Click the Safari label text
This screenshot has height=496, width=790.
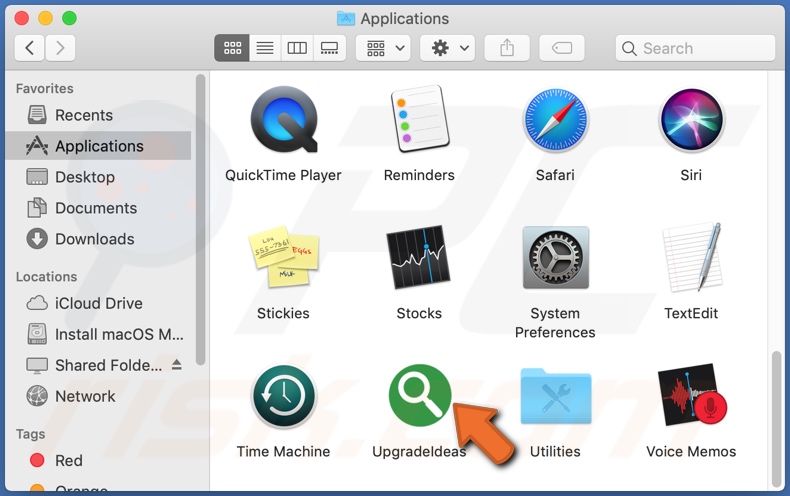point(555,175)
